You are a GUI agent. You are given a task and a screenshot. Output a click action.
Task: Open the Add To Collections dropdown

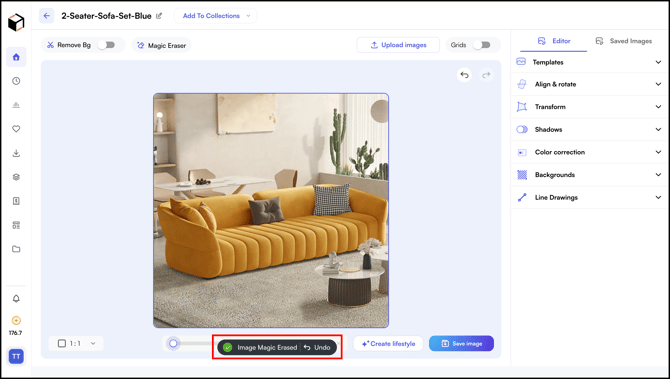coord(215,16)
